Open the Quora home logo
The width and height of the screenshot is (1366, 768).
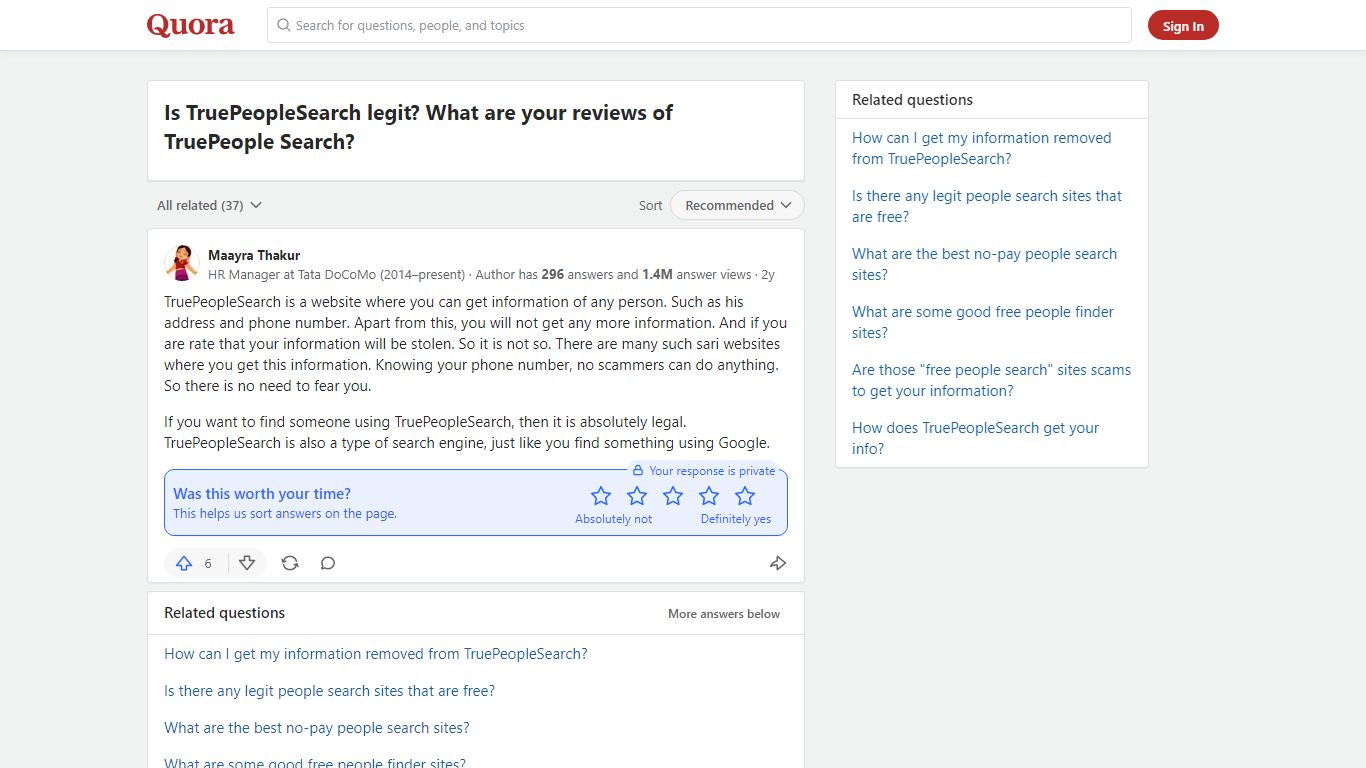(190, 25)
